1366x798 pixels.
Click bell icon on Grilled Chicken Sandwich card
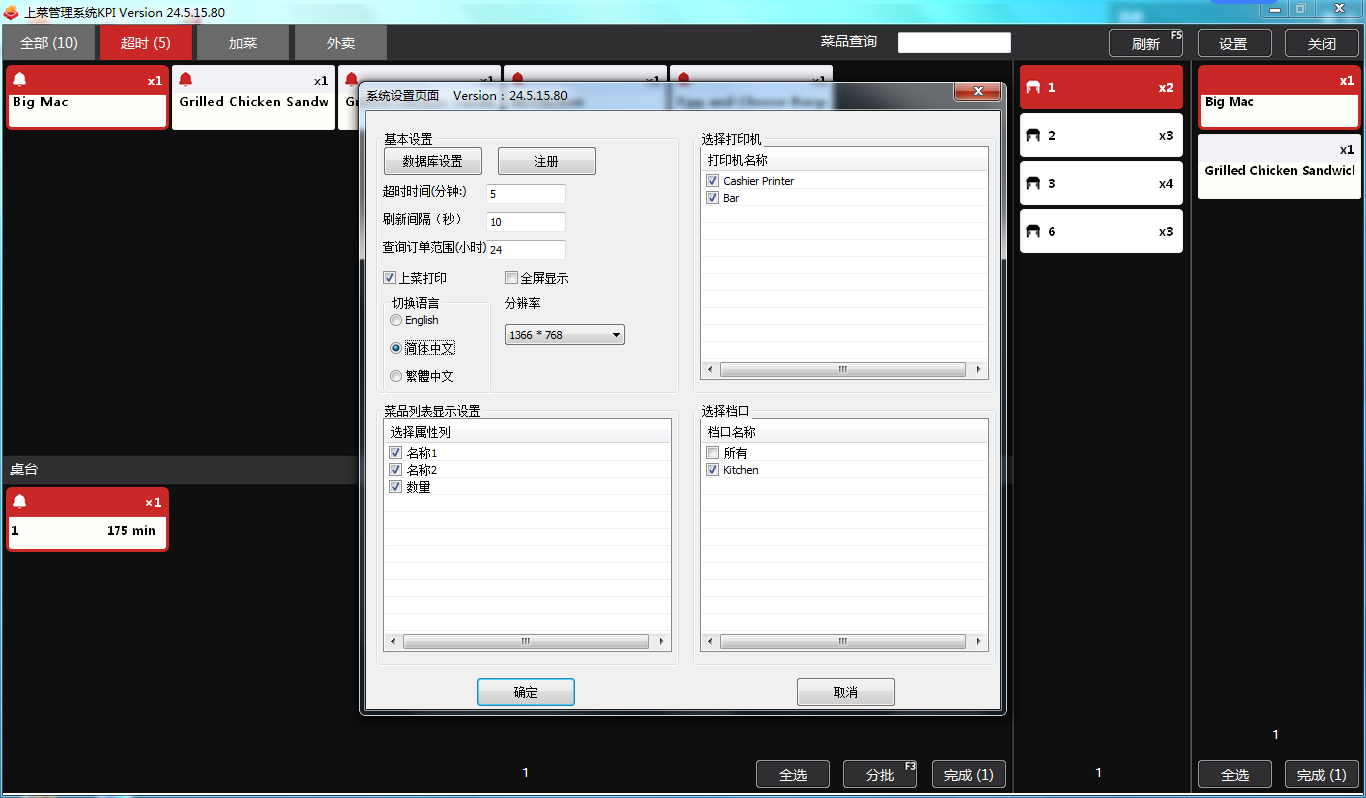click(x=185, y=80)
